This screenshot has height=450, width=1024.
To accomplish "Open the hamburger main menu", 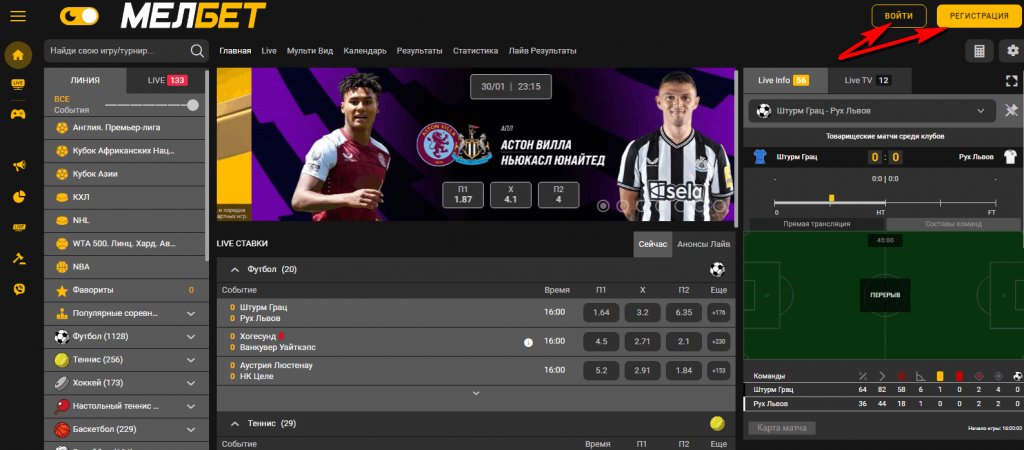I will (x=18, y=16).
